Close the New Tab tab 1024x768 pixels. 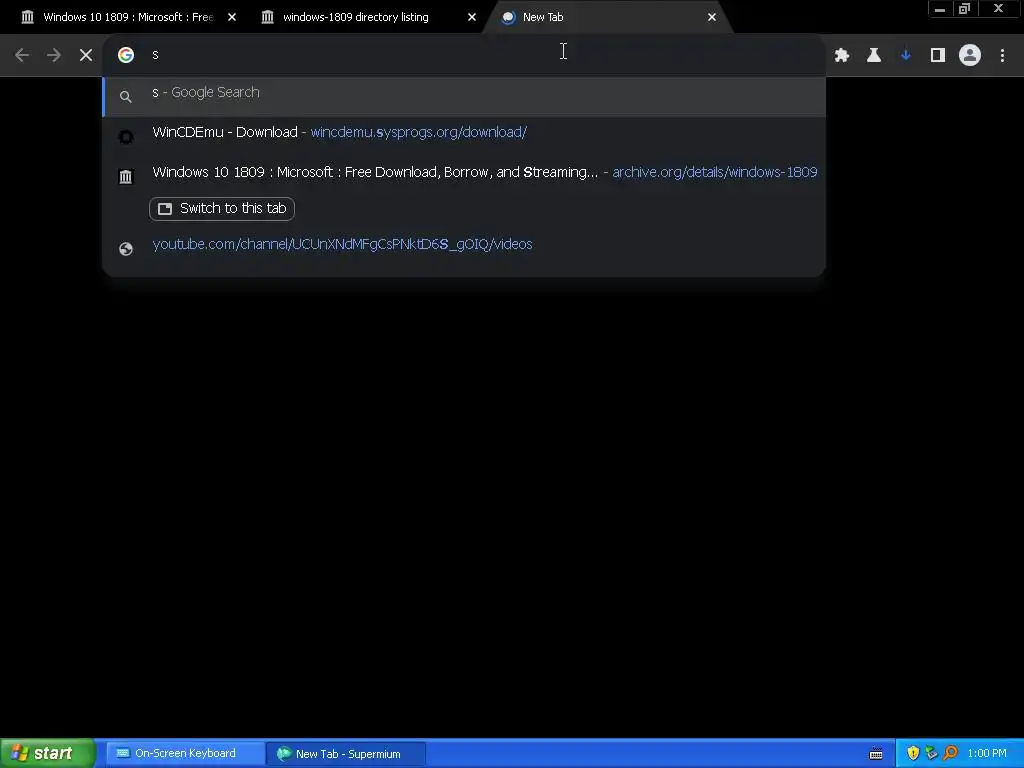coord(712,17)
